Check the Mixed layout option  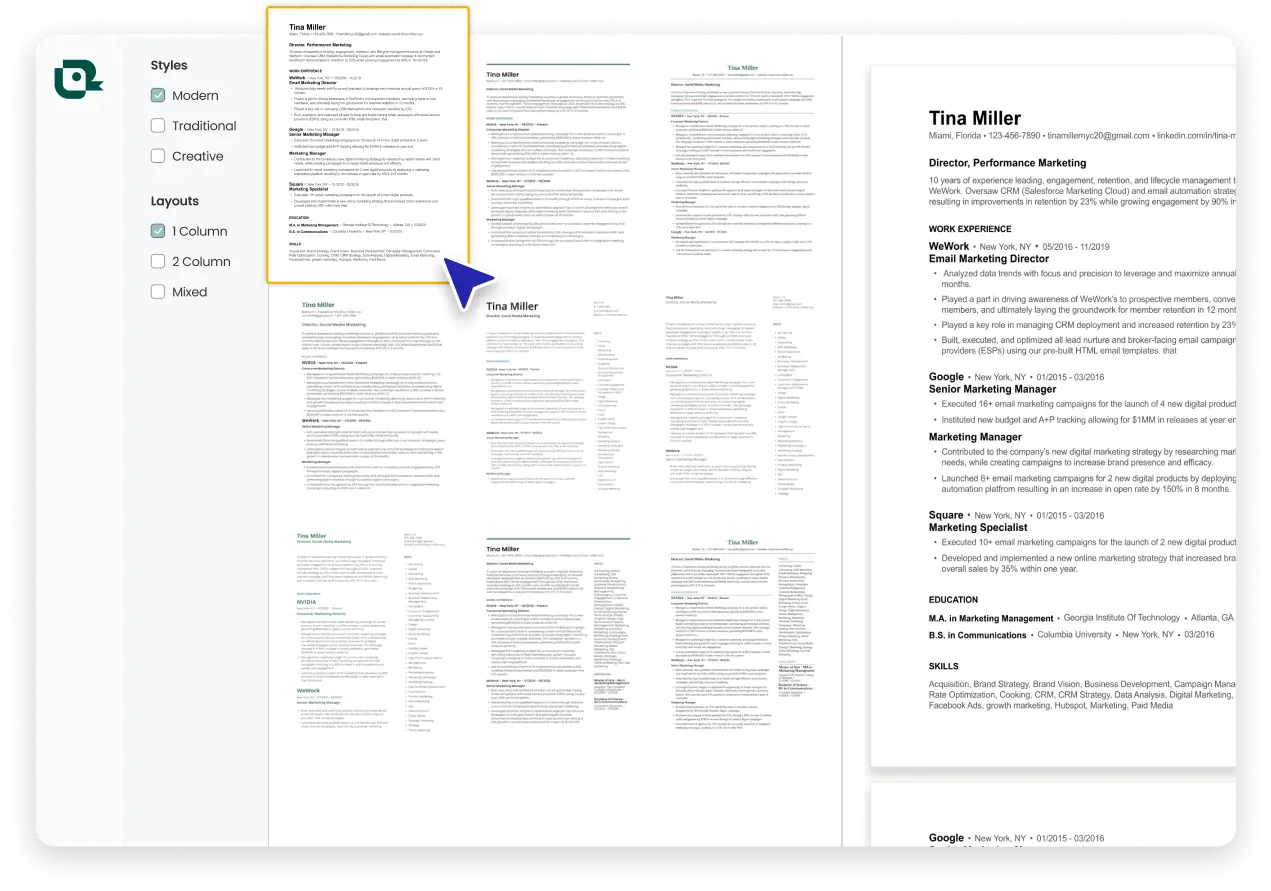[158, 292]
